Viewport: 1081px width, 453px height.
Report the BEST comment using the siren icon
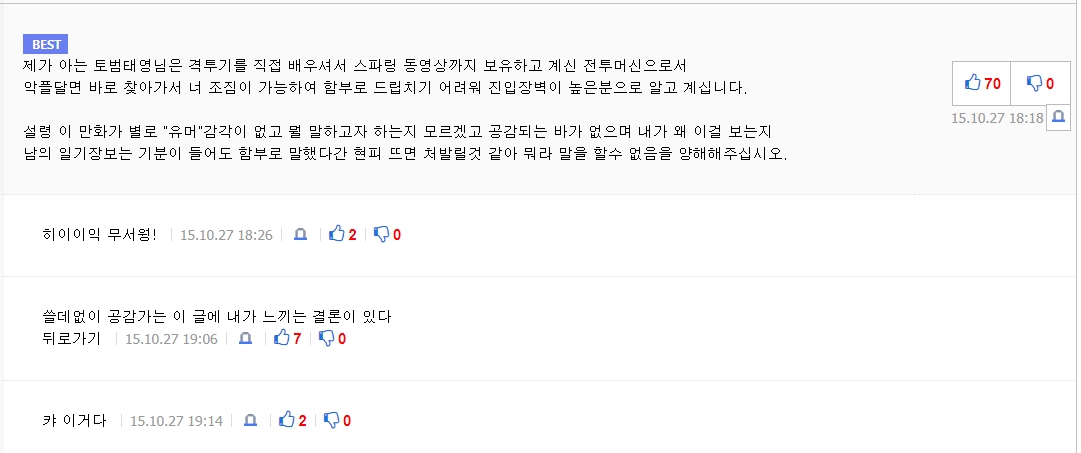point(1059,116)
